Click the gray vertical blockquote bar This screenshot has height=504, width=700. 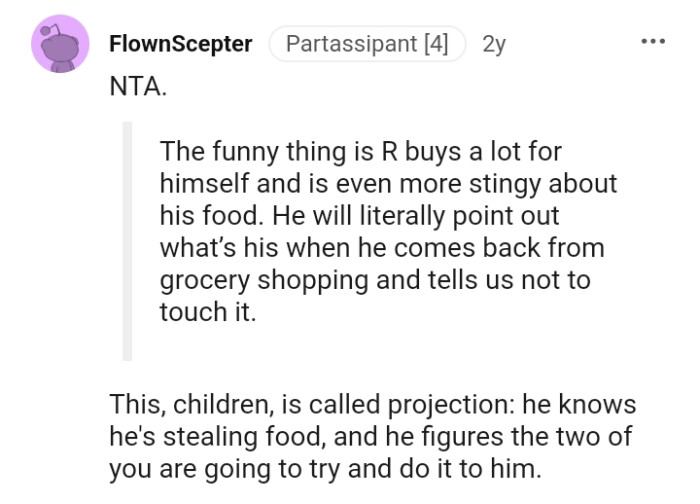pyautogui.click(x=127, y=240)
